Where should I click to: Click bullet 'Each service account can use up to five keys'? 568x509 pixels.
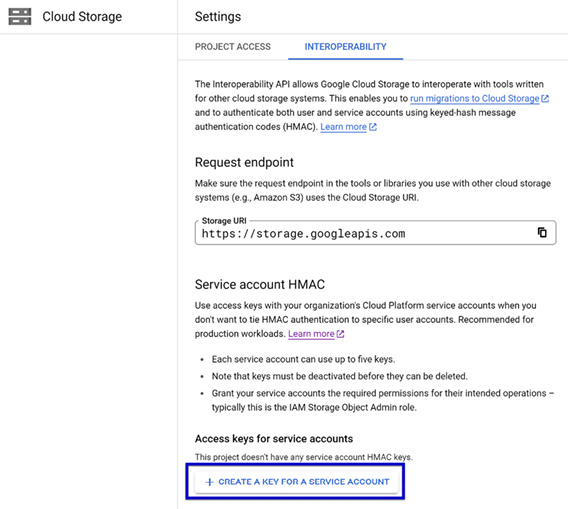303,359
